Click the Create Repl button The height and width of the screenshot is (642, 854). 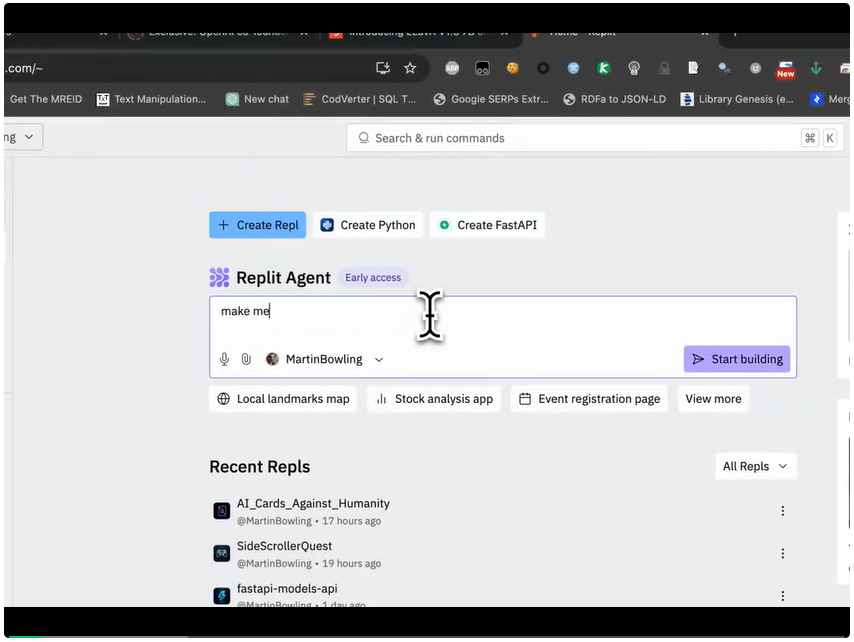tap(257, 225)
